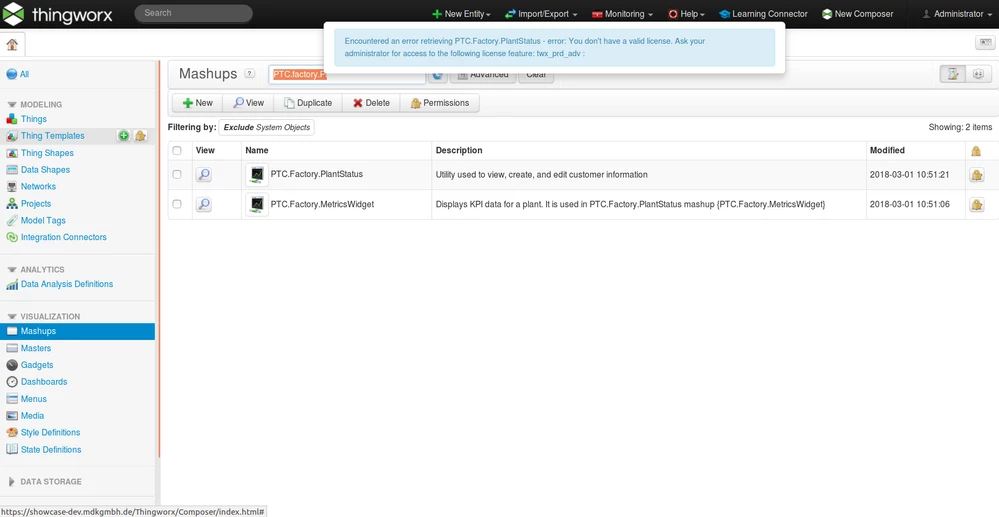Open the Things section icon
This screenshot has height=517, width=999.
pos(11,119)
